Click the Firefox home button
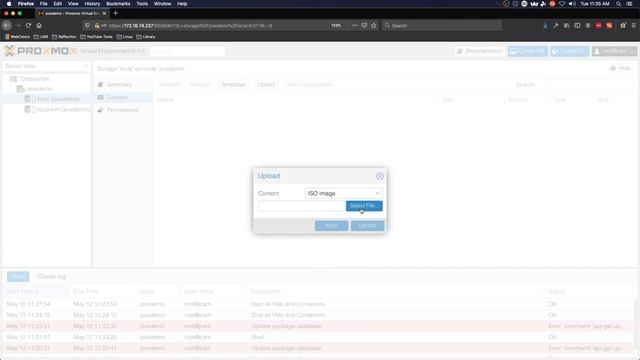Screen dimensions: 640x360 [x=39, y=25]
